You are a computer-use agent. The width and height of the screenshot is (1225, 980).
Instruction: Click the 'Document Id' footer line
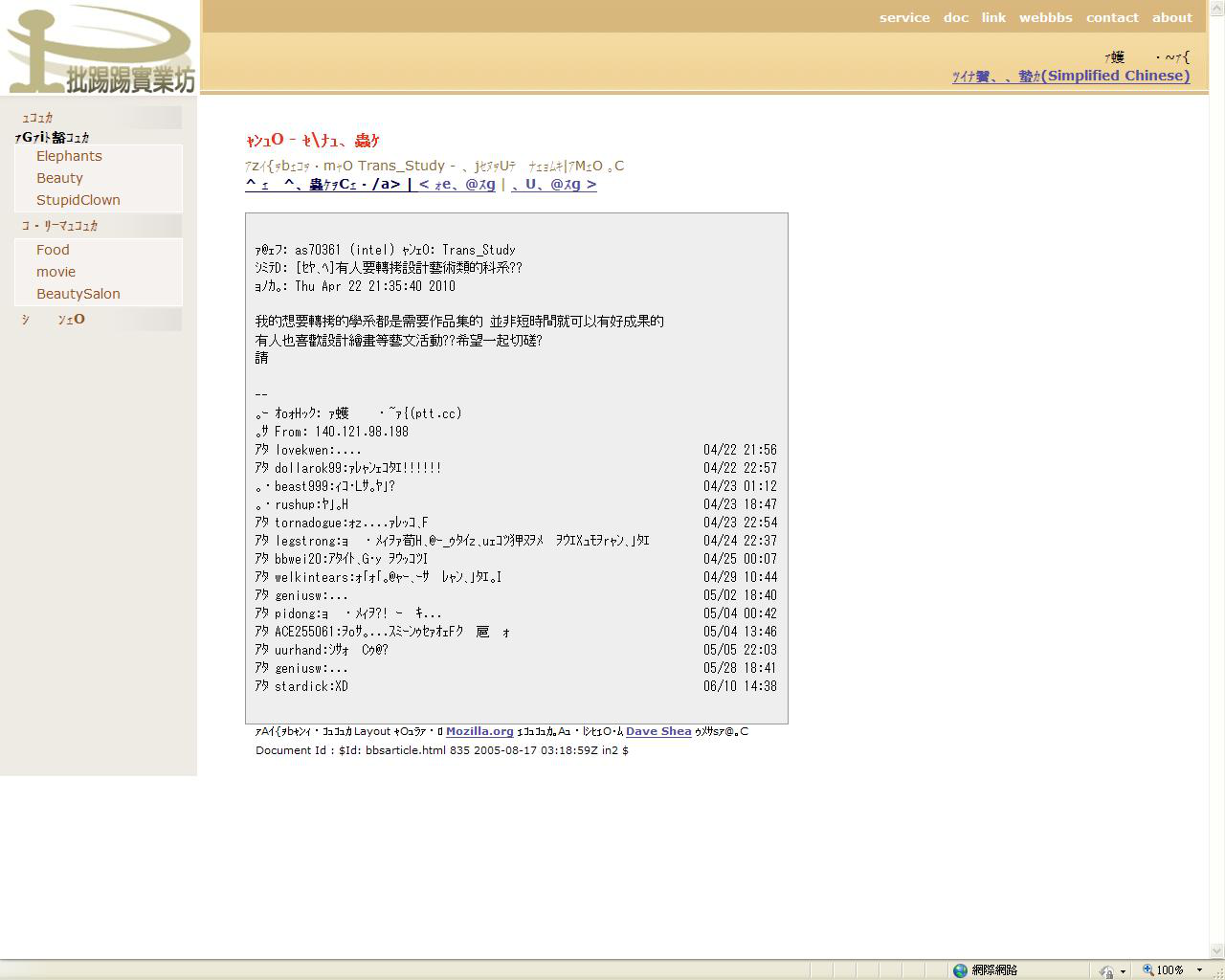(x=442, y=750)
